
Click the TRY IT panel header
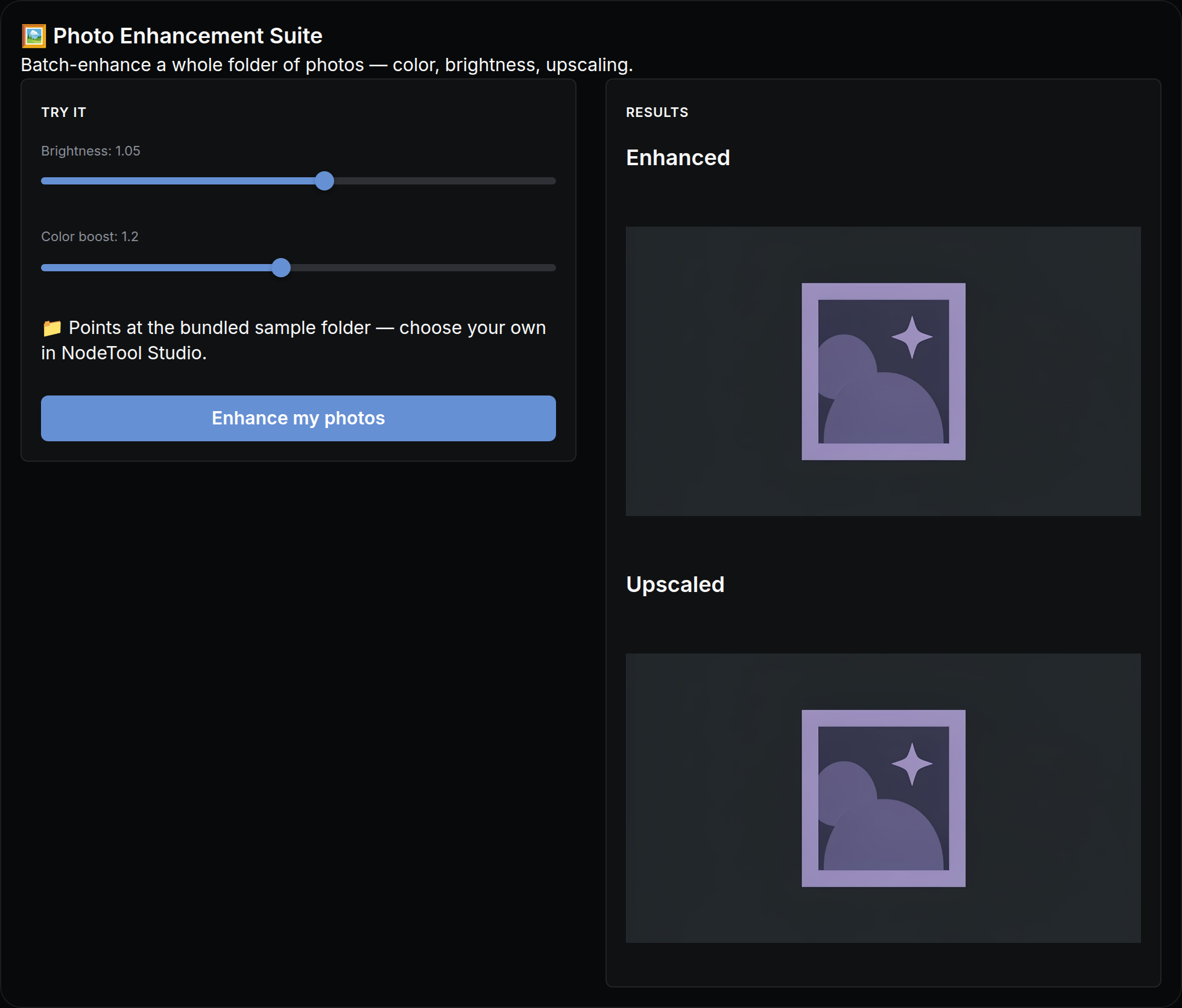click(x=64, y=112)
